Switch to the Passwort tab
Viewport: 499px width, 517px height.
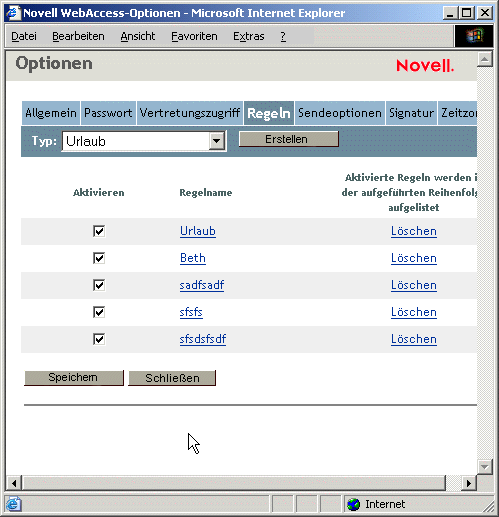tap(108, 113)
